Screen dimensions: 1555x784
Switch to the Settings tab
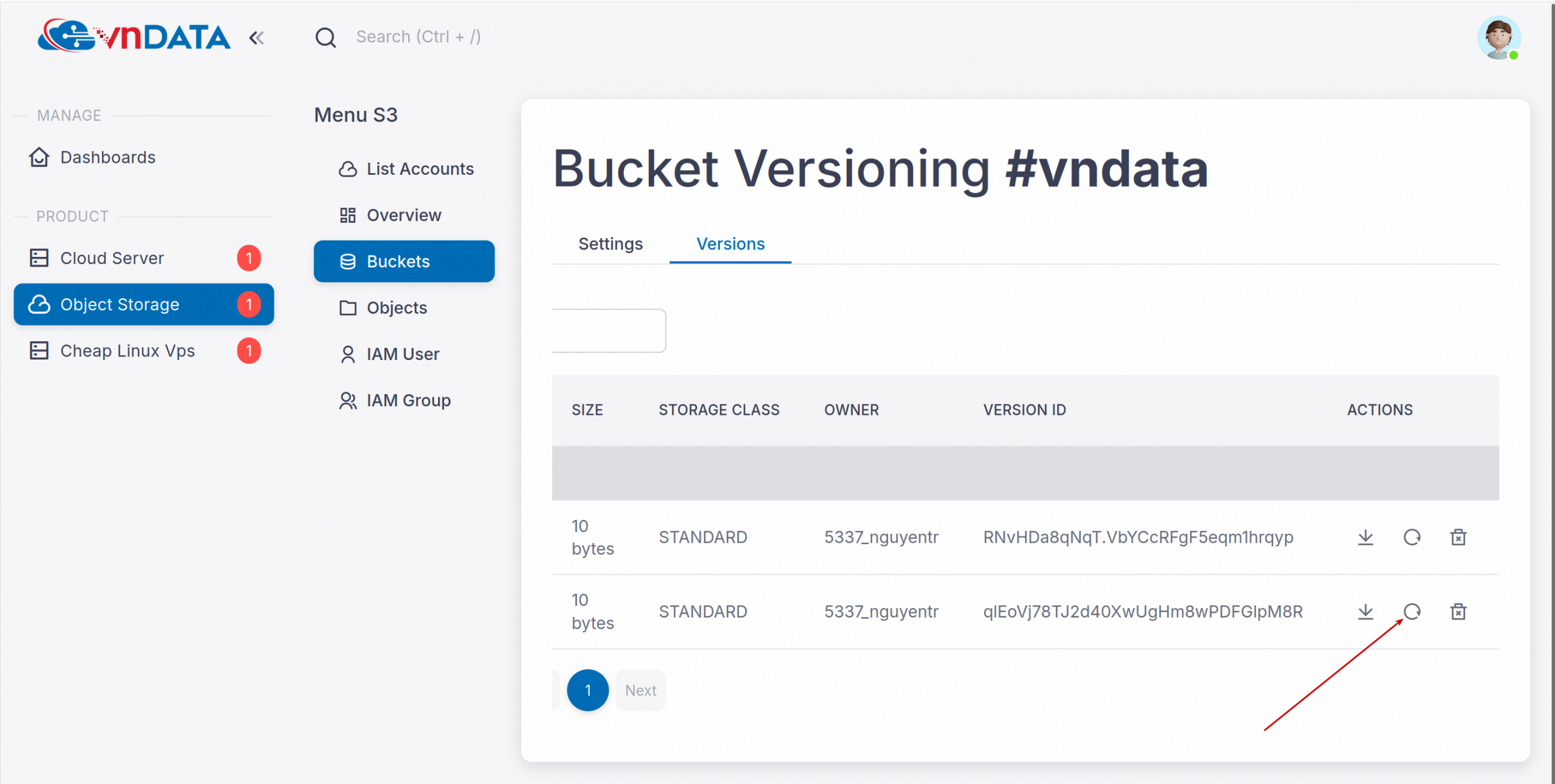point(610,244)
